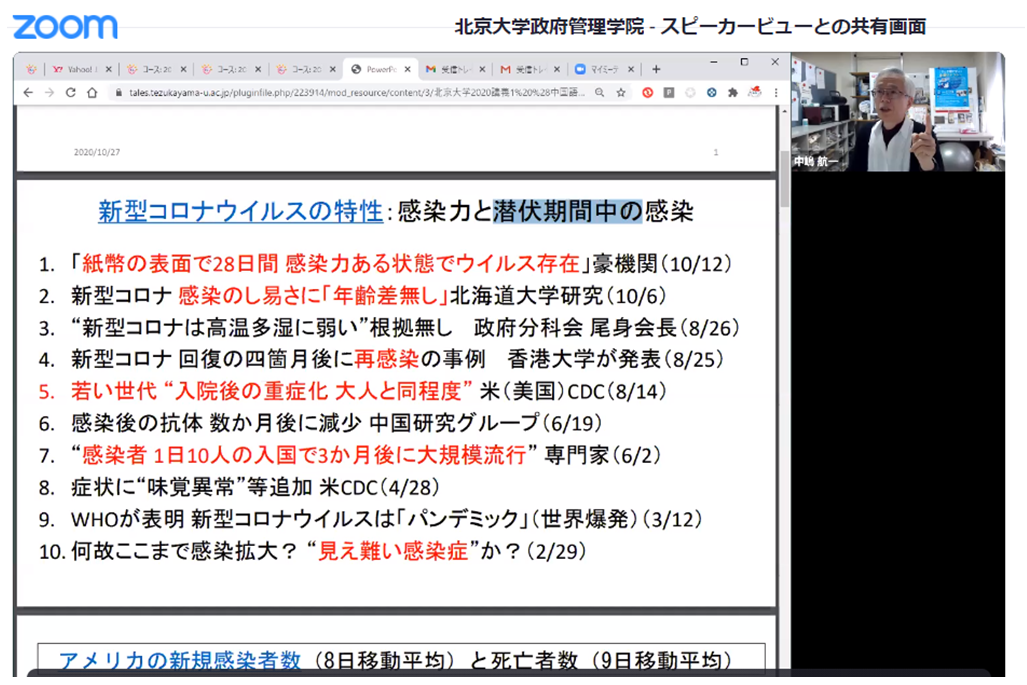
Task: Maximize the shared Chrome window
Action: point(744,62)
